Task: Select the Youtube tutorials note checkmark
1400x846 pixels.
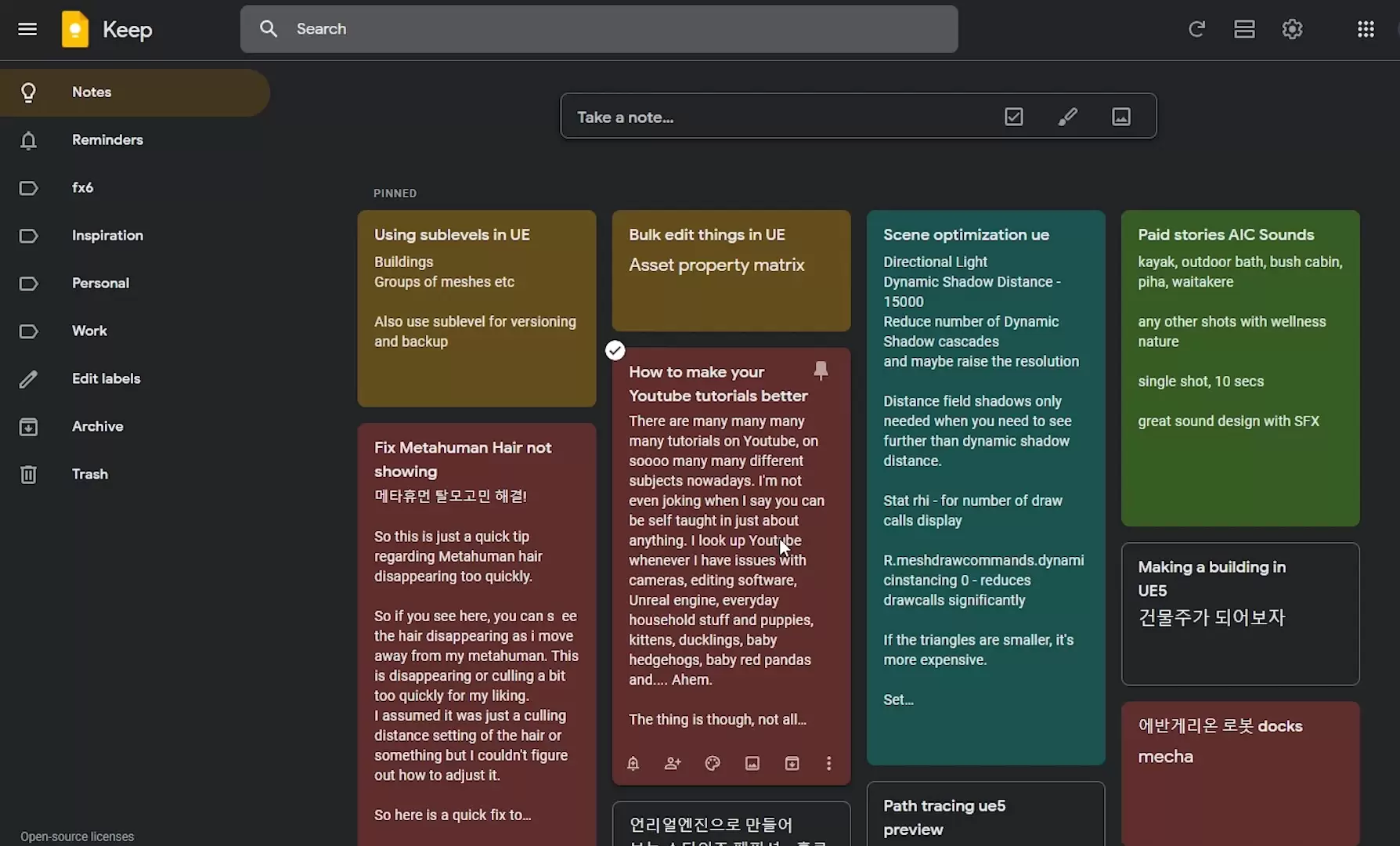Action: coord(615,350)
